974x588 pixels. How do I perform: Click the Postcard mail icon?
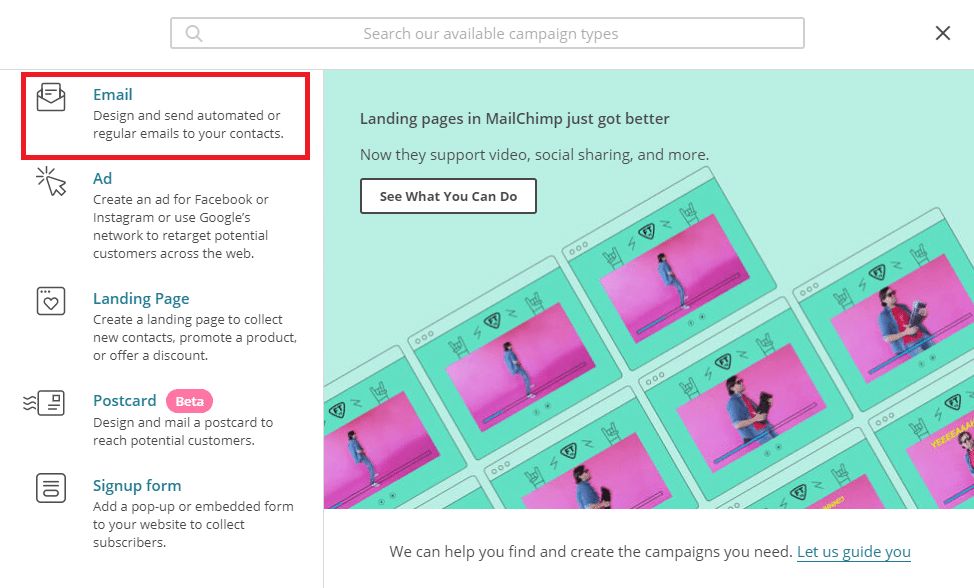[44, 403]
